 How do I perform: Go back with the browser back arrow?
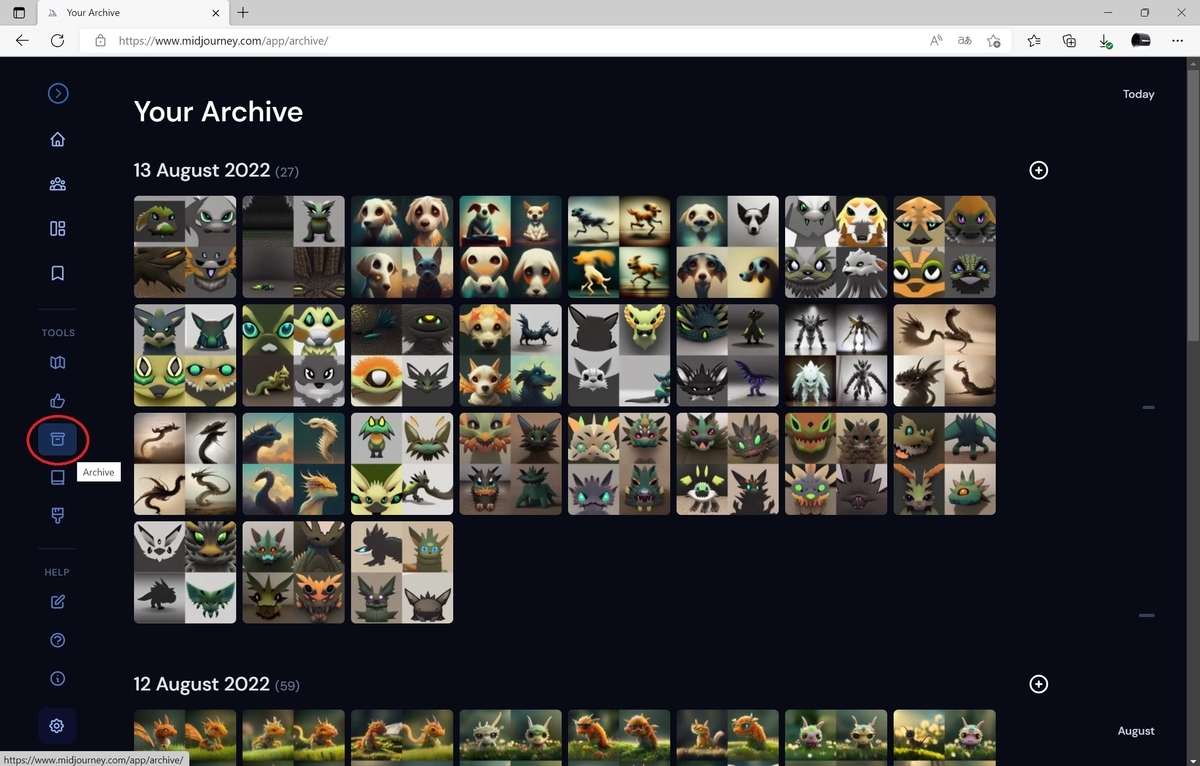(22, 41)
